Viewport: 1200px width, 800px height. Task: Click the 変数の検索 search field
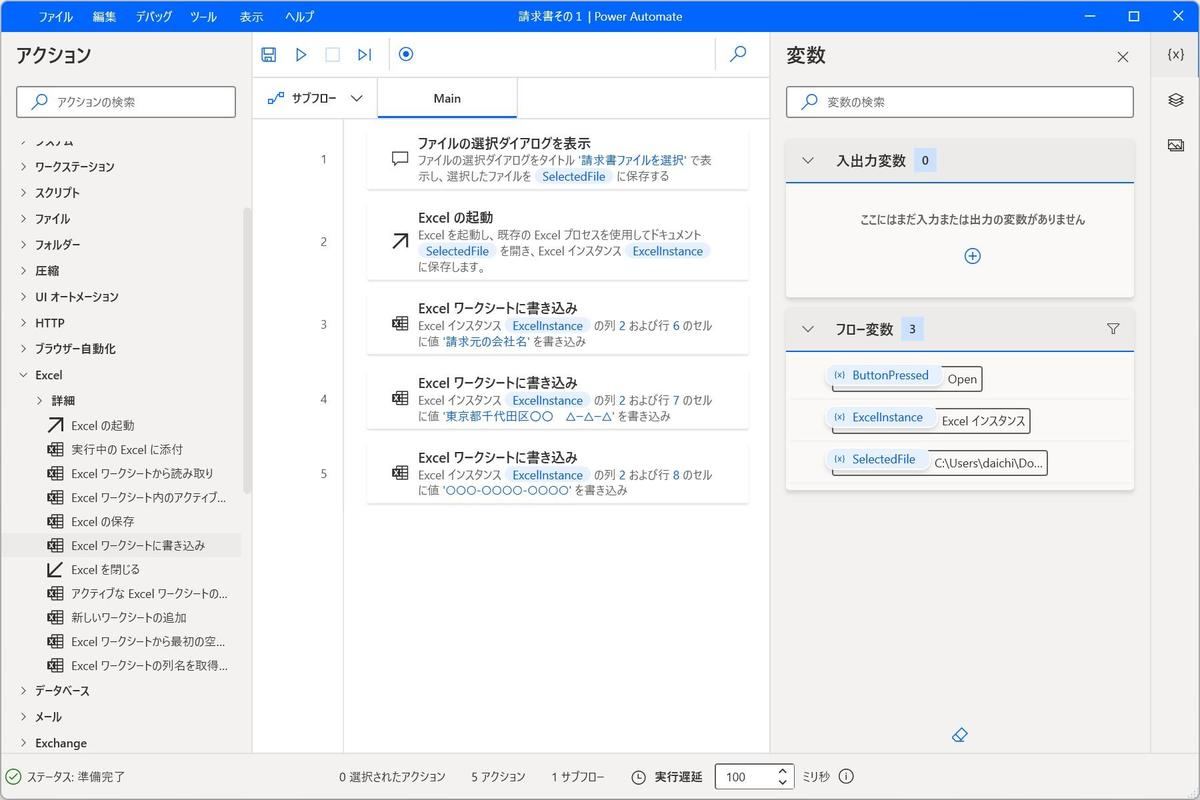click(960, 102)
